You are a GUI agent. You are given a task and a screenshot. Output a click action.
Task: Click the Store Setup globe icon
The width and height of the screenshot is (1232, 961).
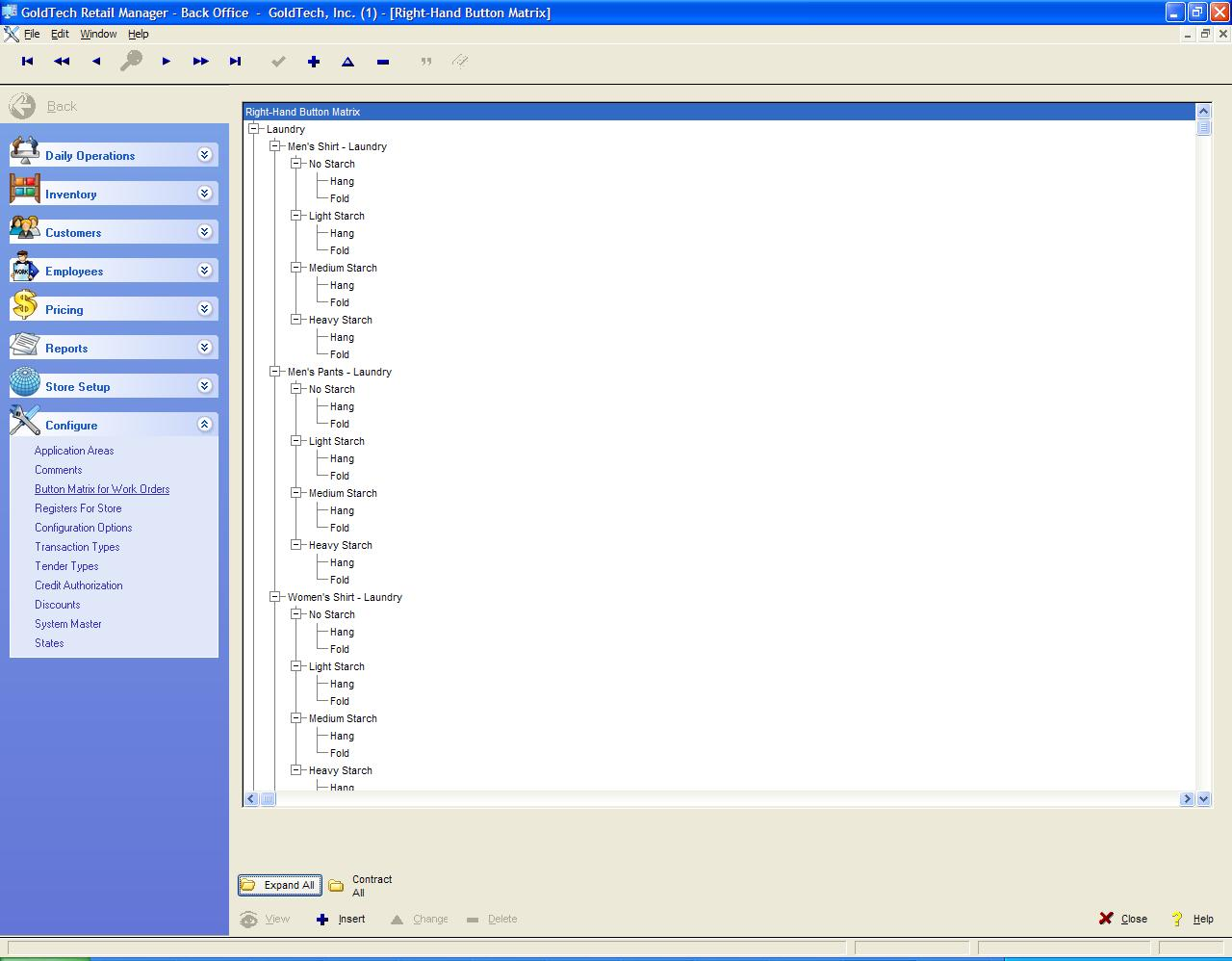tap(23, 384)
